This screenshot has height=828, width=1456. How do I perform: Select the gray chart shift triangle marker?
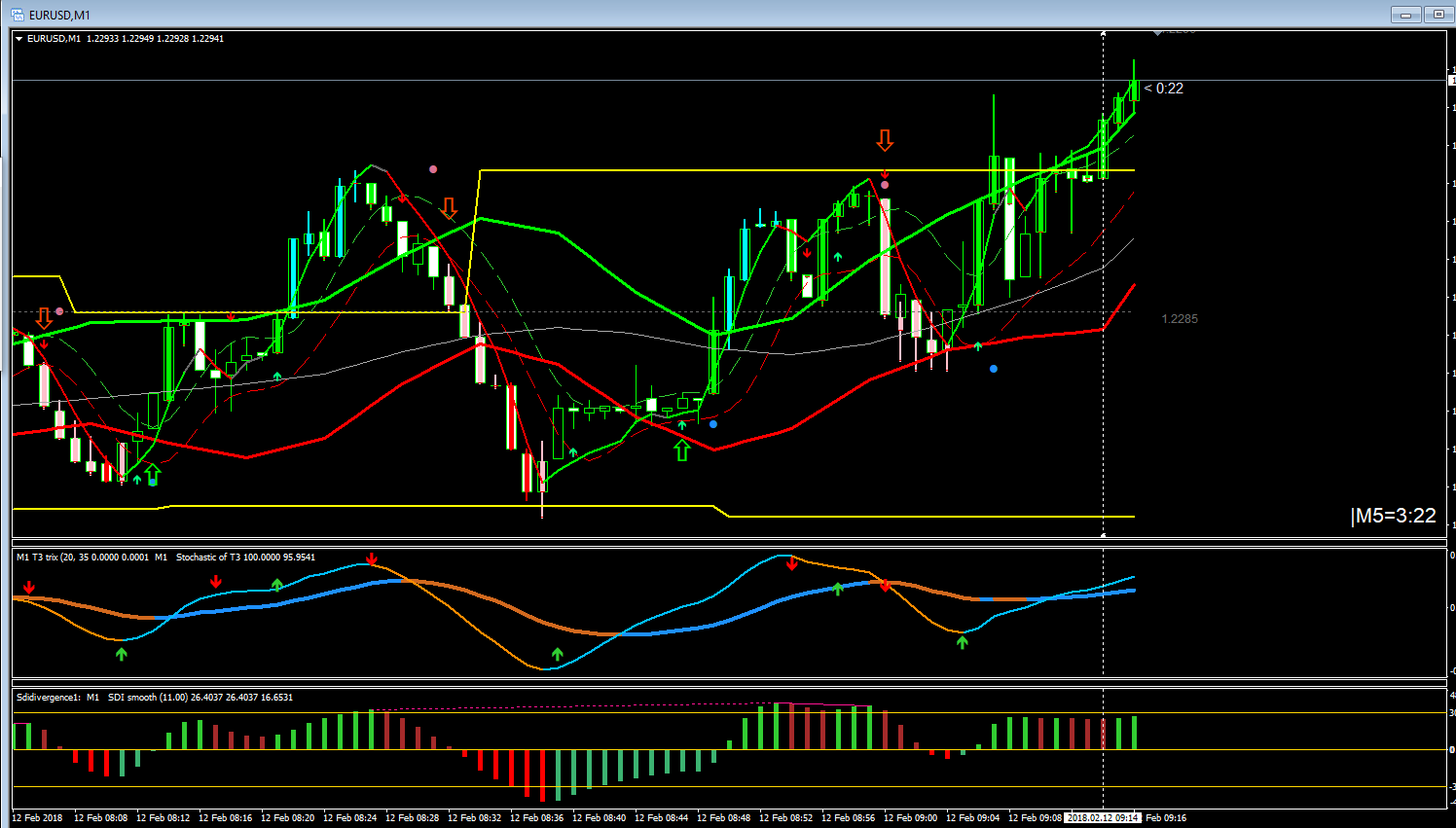[1157, 33]
